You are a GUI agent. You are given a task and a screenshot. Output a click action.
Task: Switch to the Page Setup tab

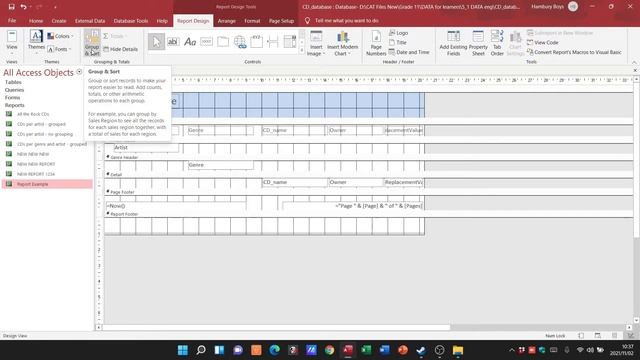[281, 20]
